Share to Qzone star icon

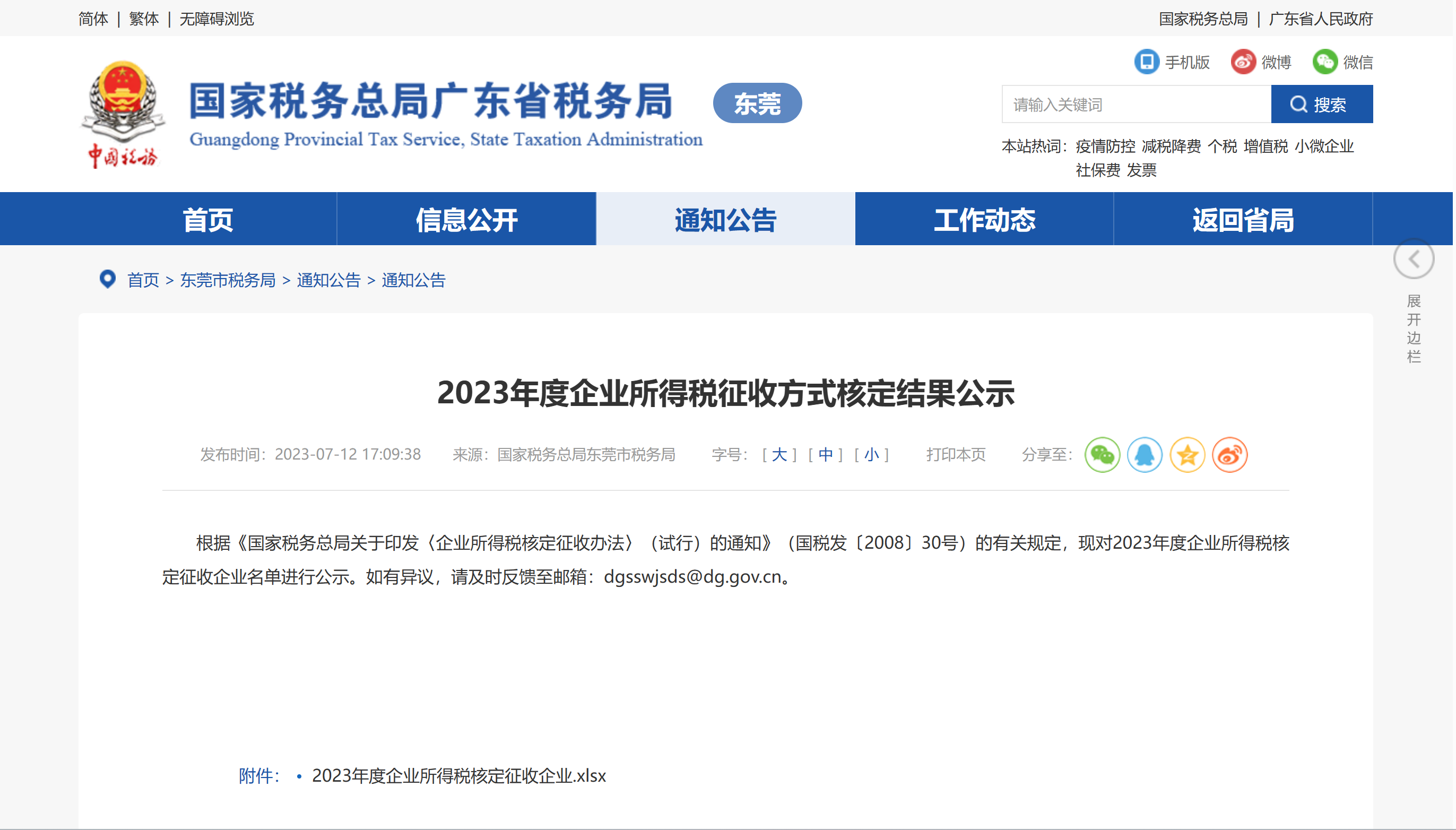tap(1187, 454)
